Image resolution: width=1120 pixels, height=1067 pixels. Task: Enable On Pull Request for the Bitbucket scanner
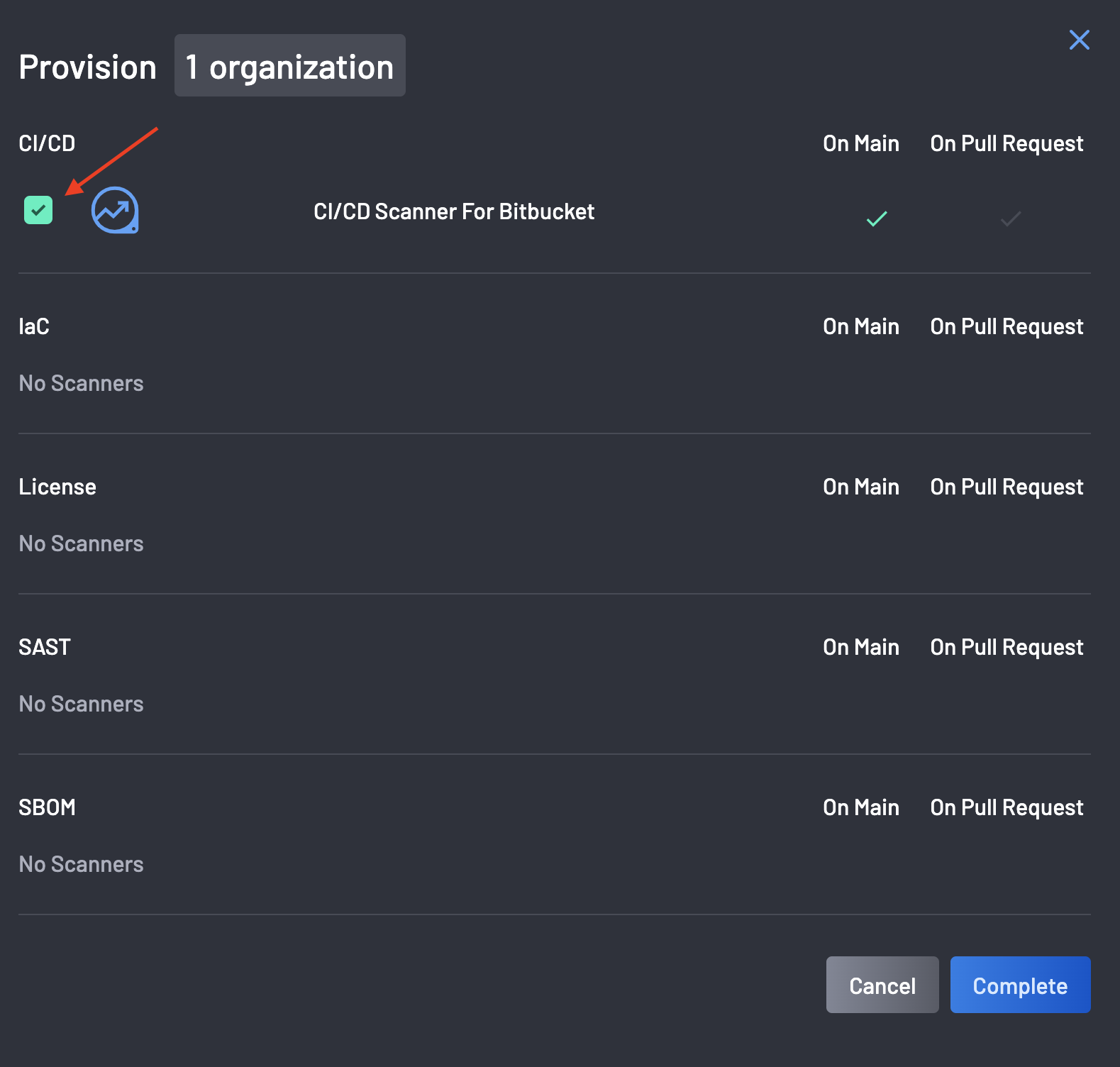click(x=1010, y=219)
